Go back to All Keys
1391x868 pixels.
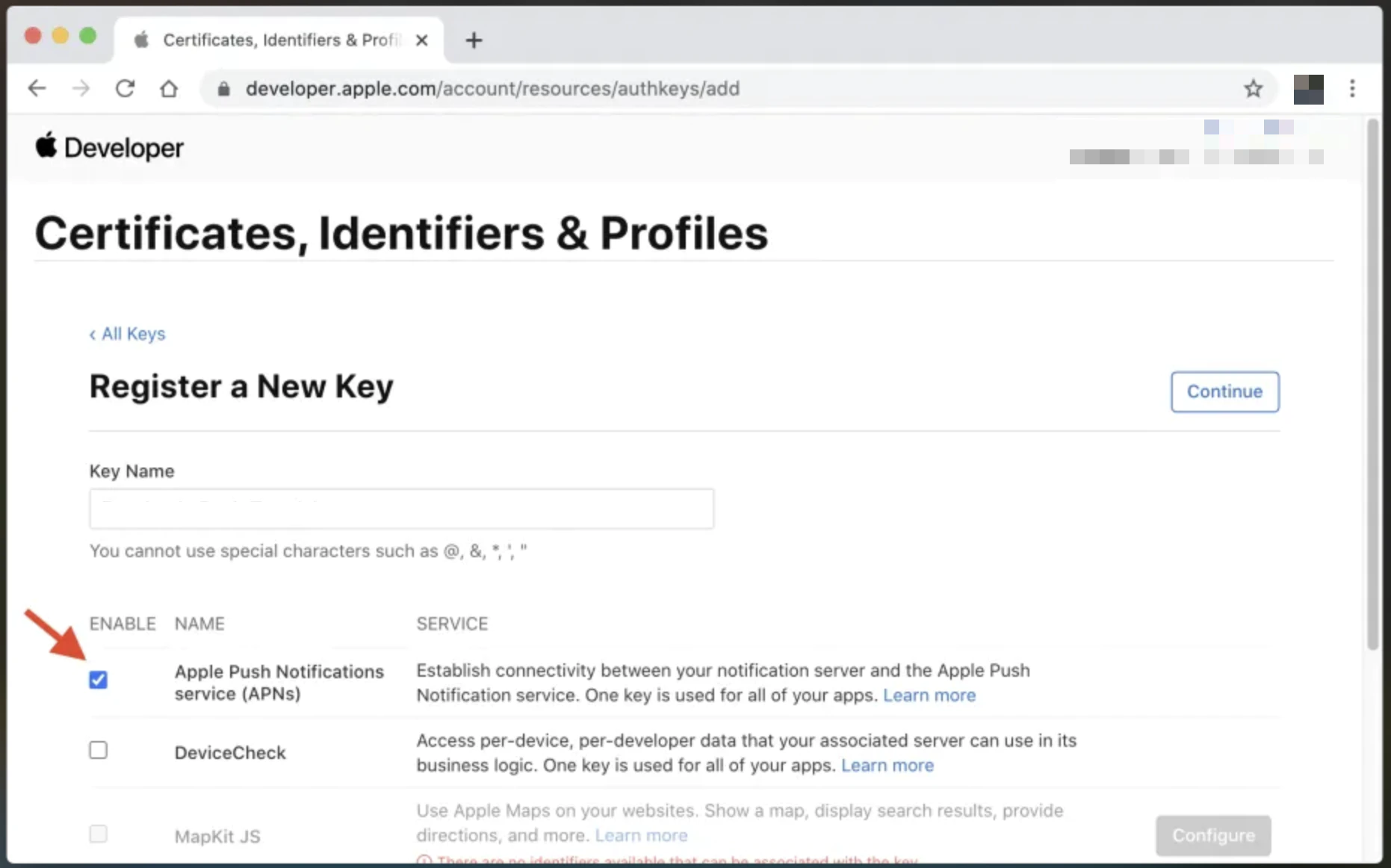[127, 334]
